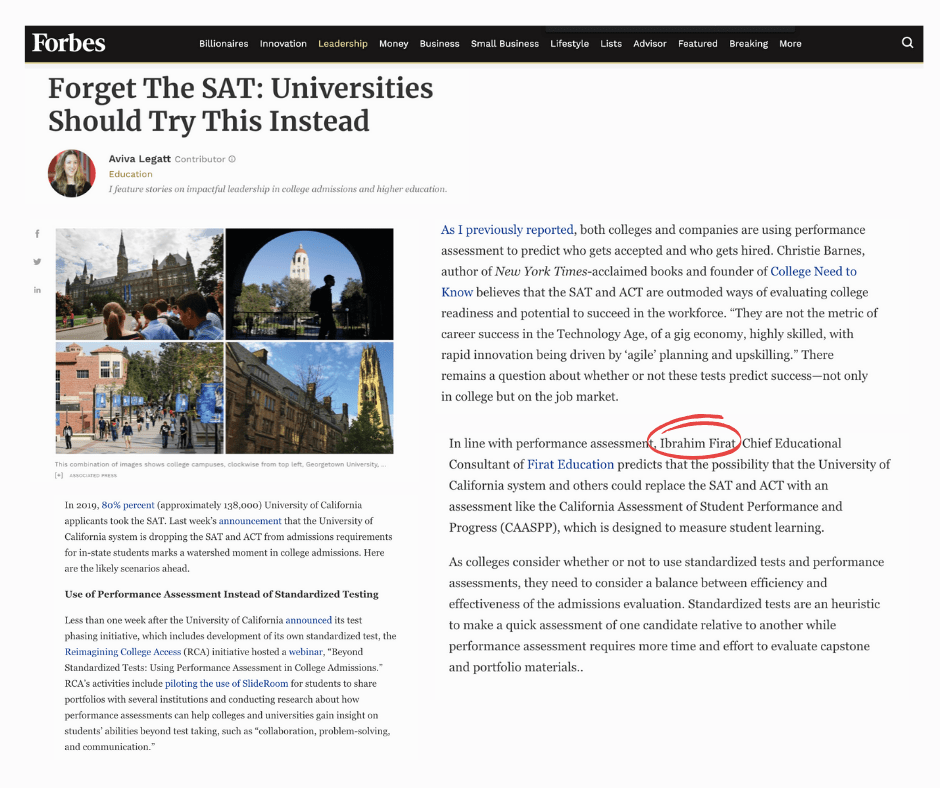Select Leadership in the navigation bar
Screen dimensions: 940x788
(343, 44)
